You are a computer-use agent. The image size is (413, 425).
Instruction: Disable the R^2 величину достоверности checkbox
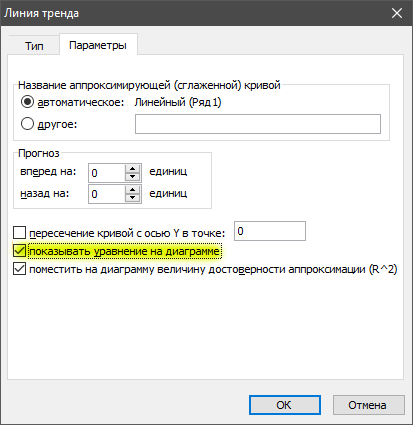(19, 269)
